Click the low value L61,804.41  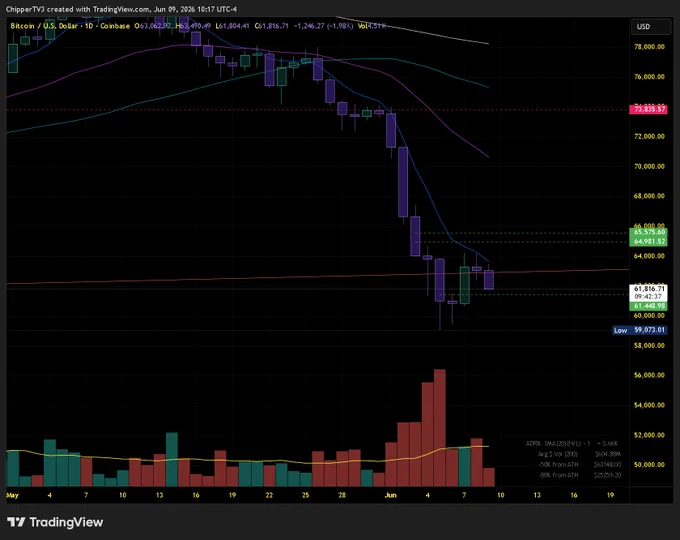pyautogui.click(x=232, y=26)
